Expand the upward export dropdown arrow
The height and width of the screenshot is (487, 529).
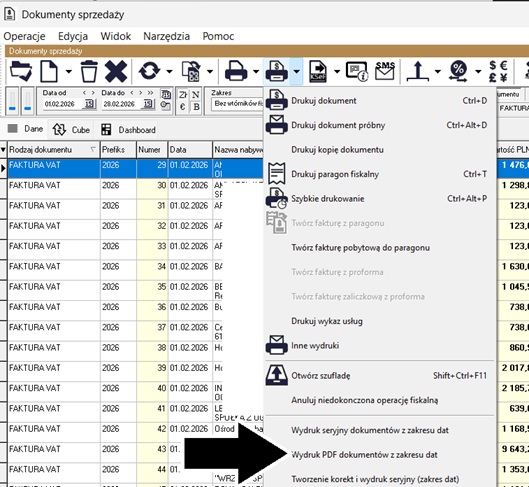pos(437,71)
